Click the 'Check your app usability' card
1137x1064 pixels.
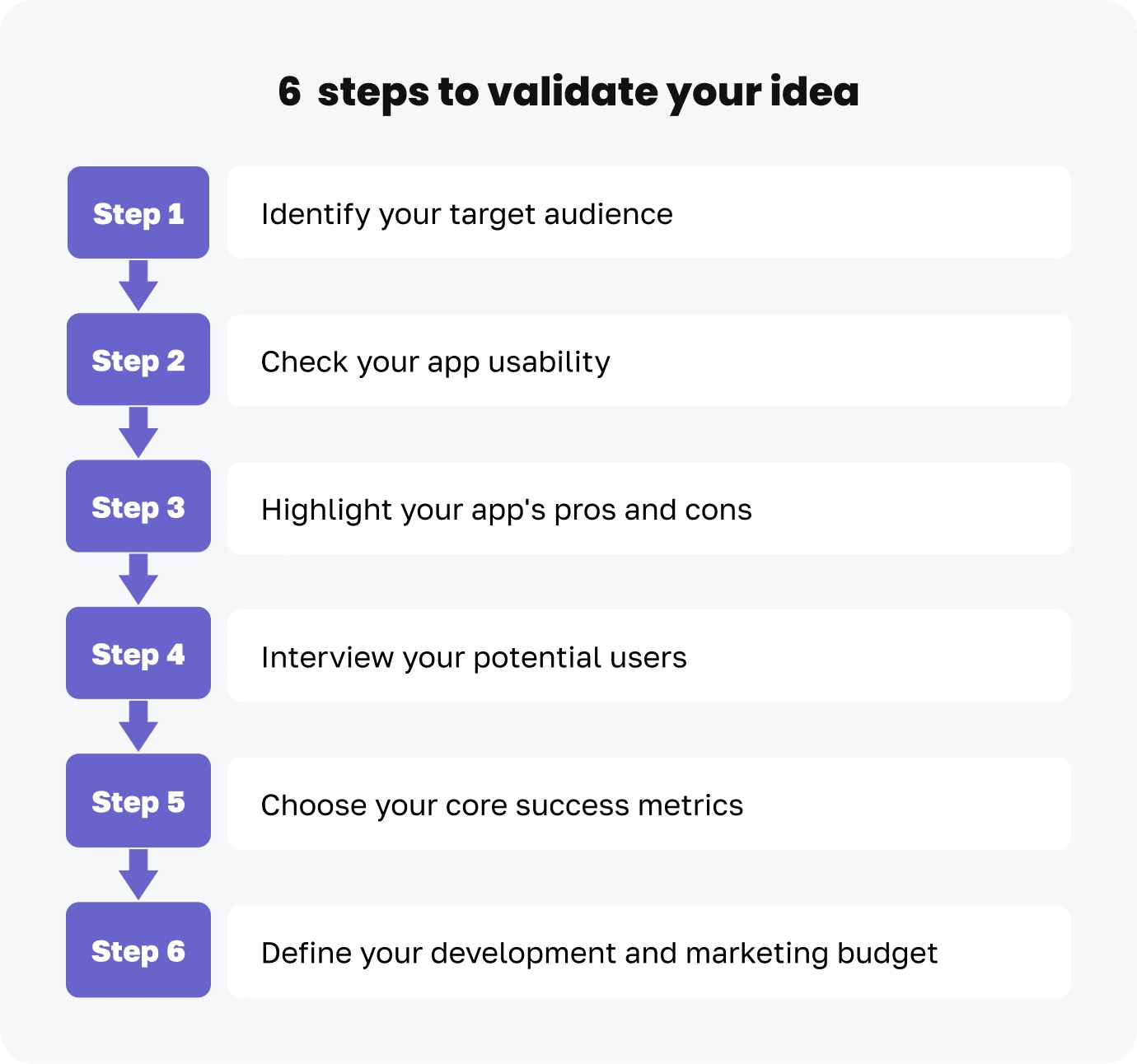(648, 361)
